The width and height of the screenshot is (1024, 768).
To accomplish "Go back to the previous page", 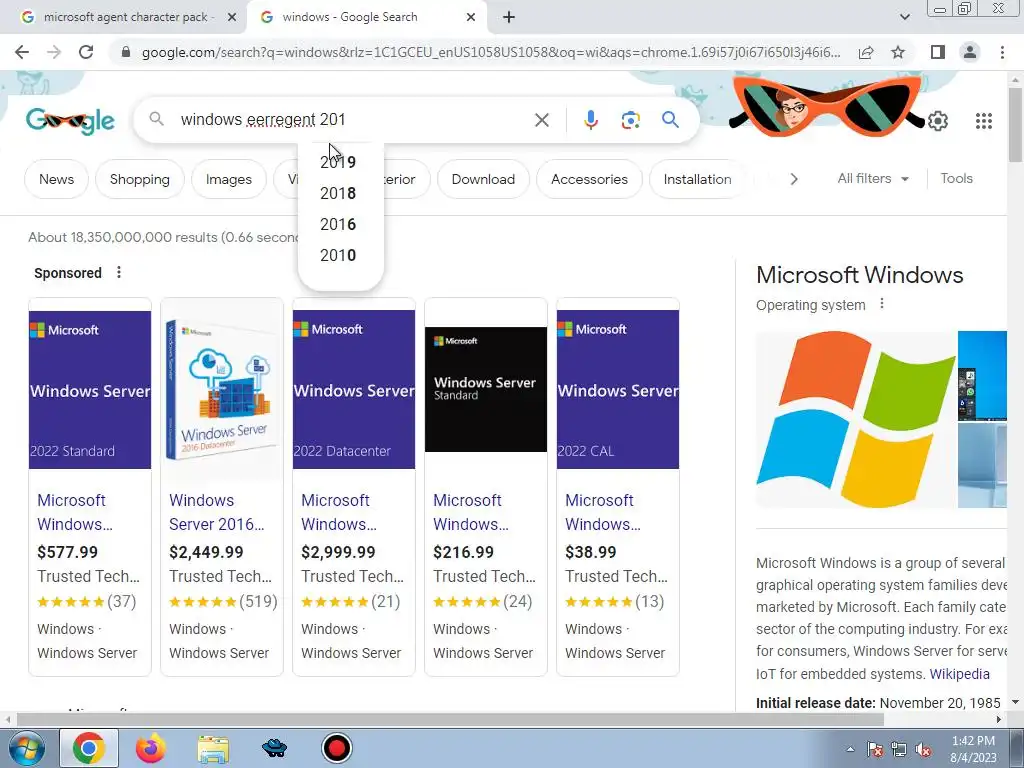I will click(x=22, y=52).
